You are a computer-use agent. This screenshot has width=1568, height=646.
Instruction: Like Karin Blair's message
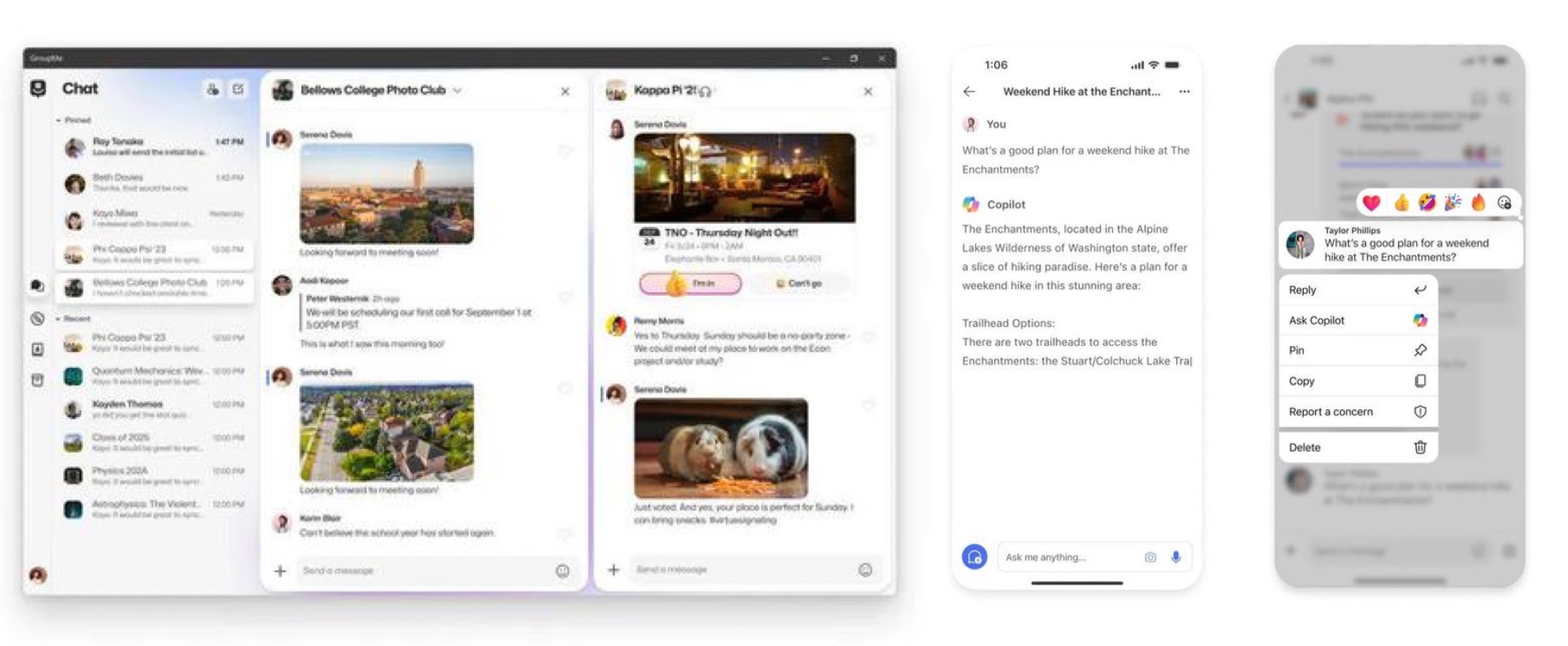pos(564,533)
